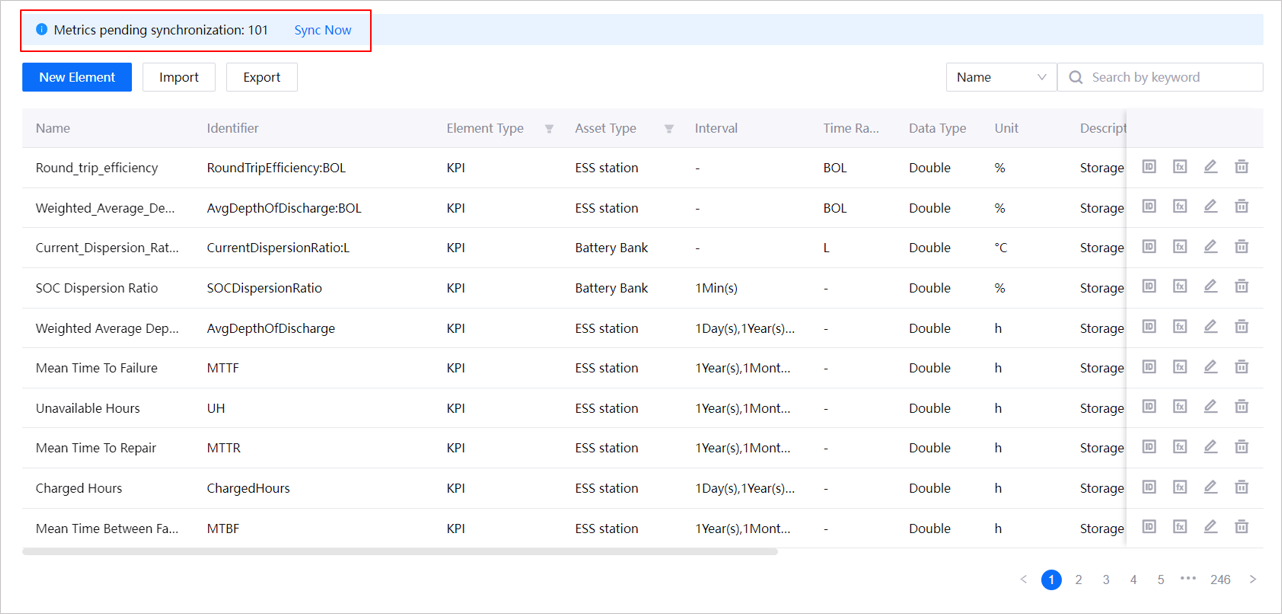Delete the Unavailable Hours element
The width and height of the screenshot is (1282, 614).
(1241, 407)
